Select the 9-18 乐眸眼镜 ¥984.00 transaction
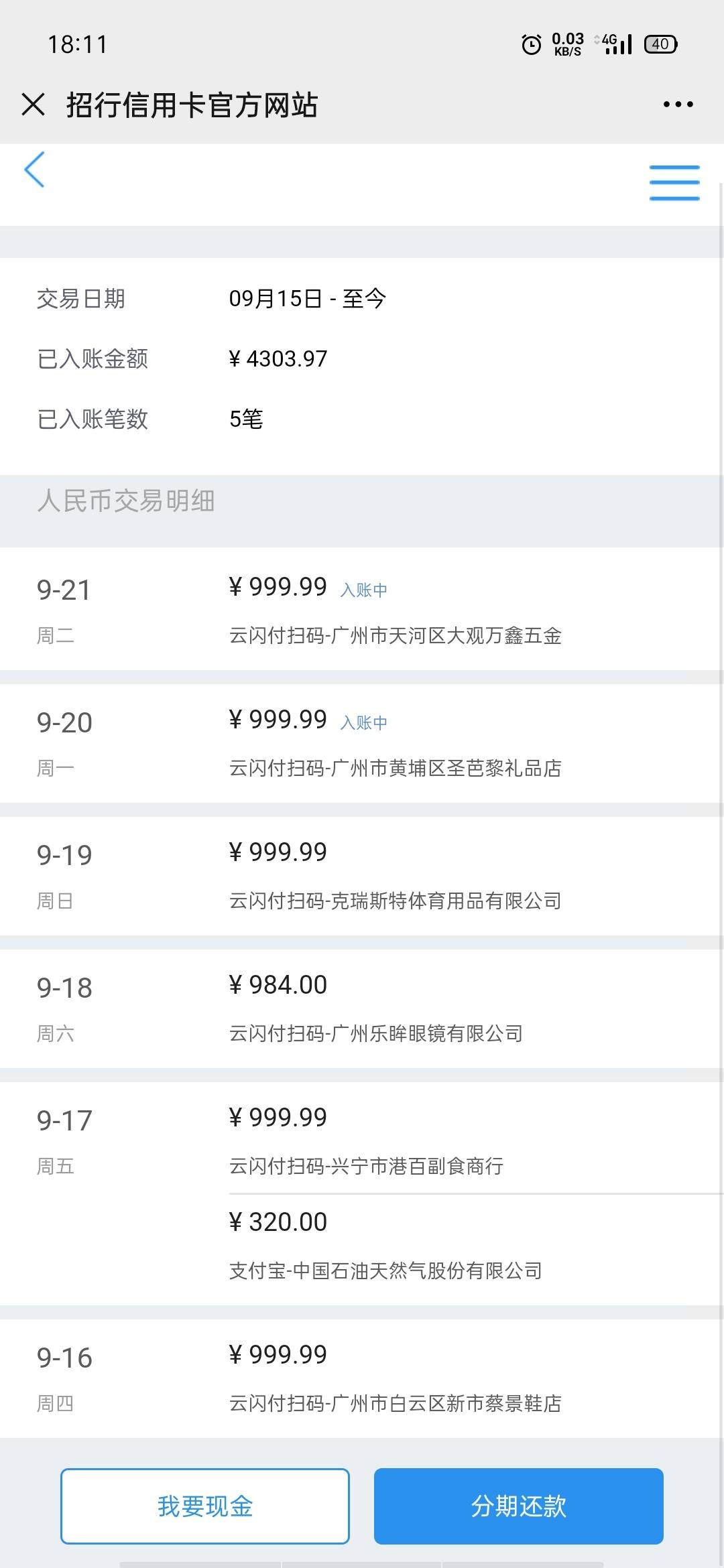 tap(362, 1008)
